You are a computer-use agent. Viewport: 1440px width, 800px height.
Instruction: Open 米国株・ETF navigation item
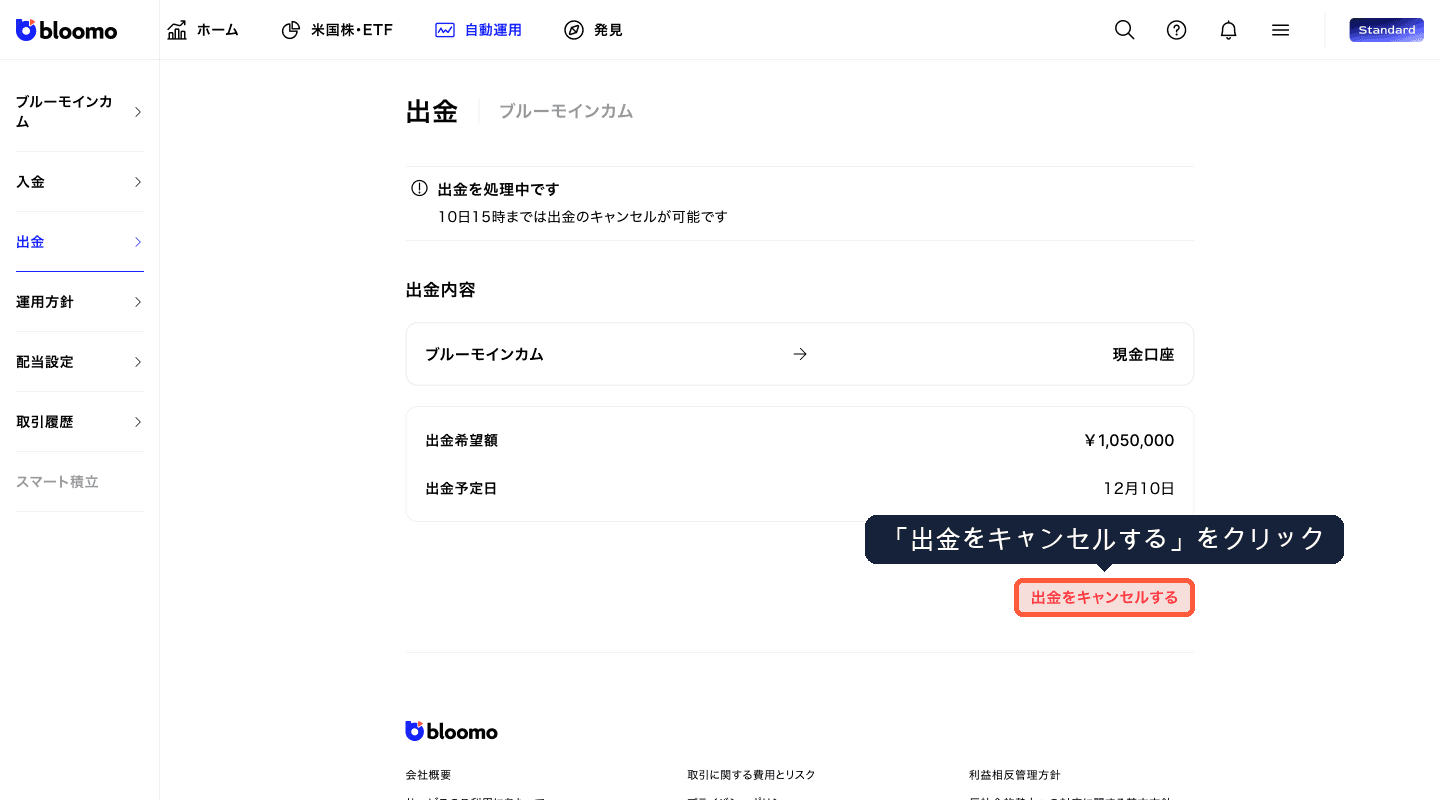(337, 30)
